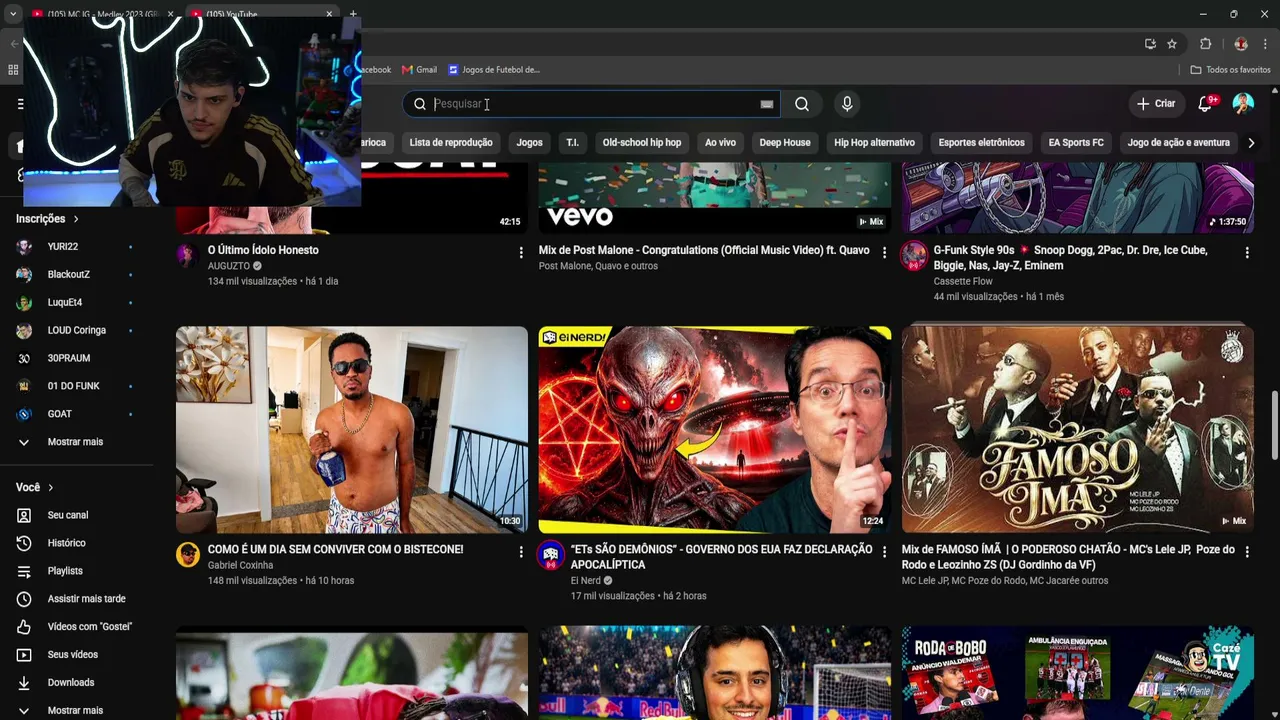This screenshot has width=1280, height=720.
Task: Open the browser extensions puzzle icon
Action: pyautogui.click(x=1205, y=44)
